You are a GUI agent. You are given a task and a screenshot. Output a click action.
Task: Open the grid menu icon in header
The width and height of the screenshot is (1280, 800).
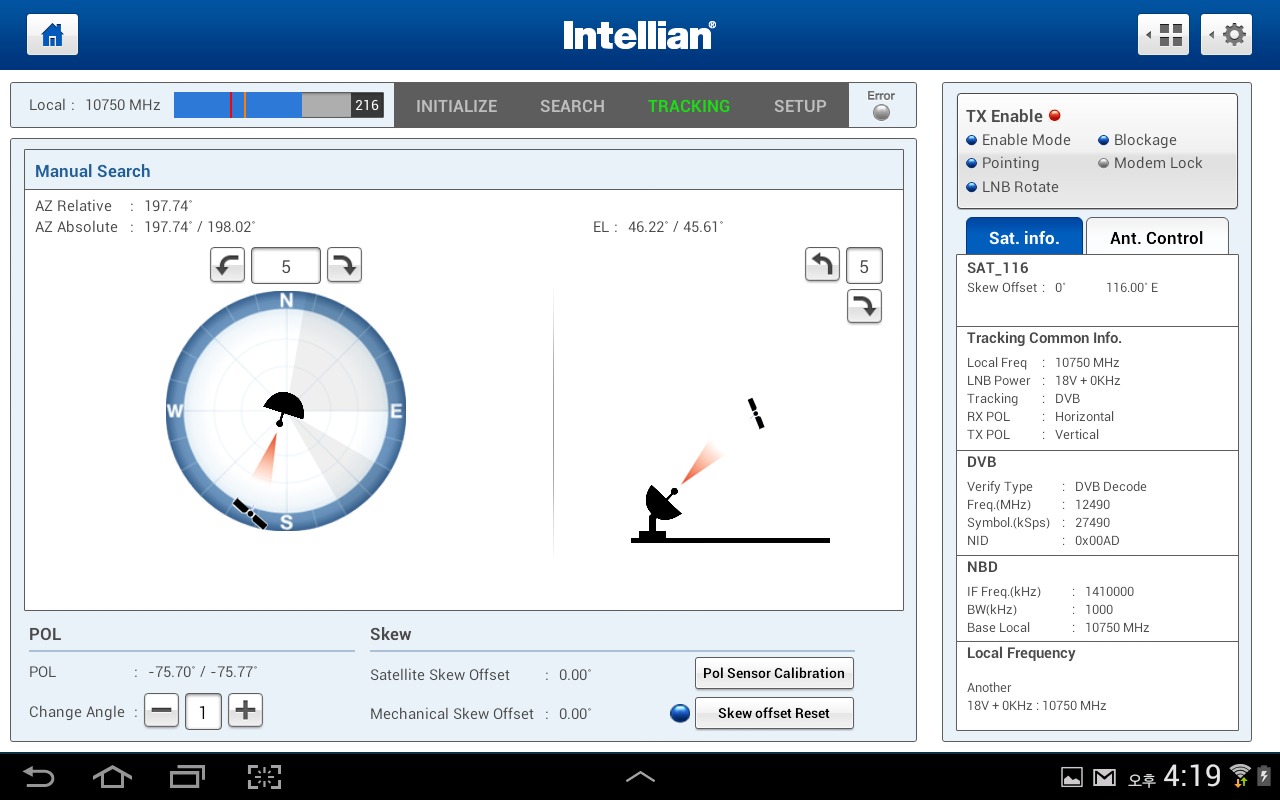(x=1163, y=35)
